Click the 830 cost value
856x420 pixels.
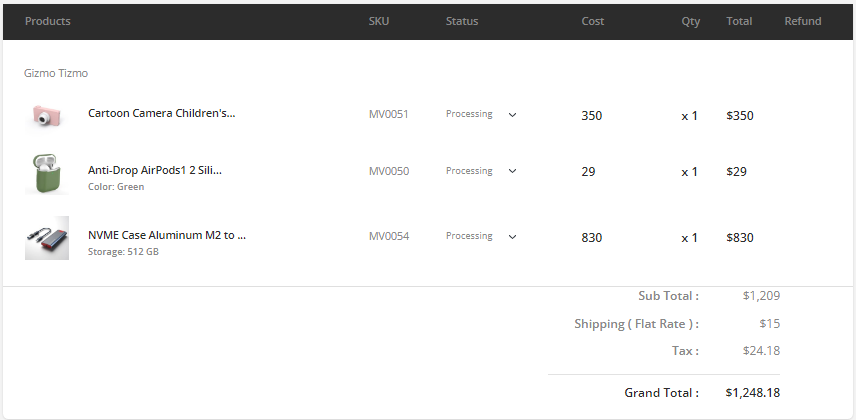pos(592,238)
